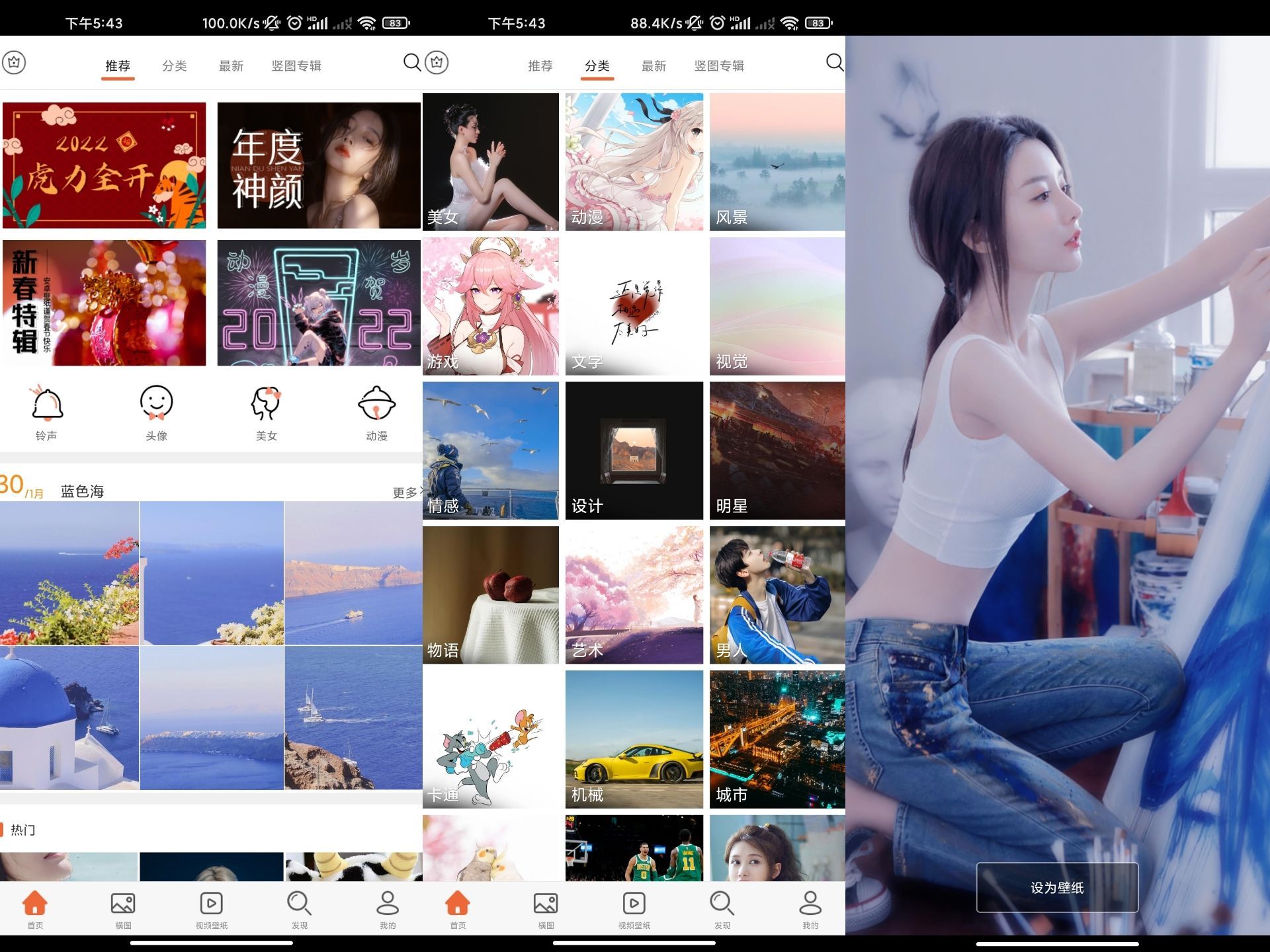Tap the battery indicator in left status bar

coord(396,23)
